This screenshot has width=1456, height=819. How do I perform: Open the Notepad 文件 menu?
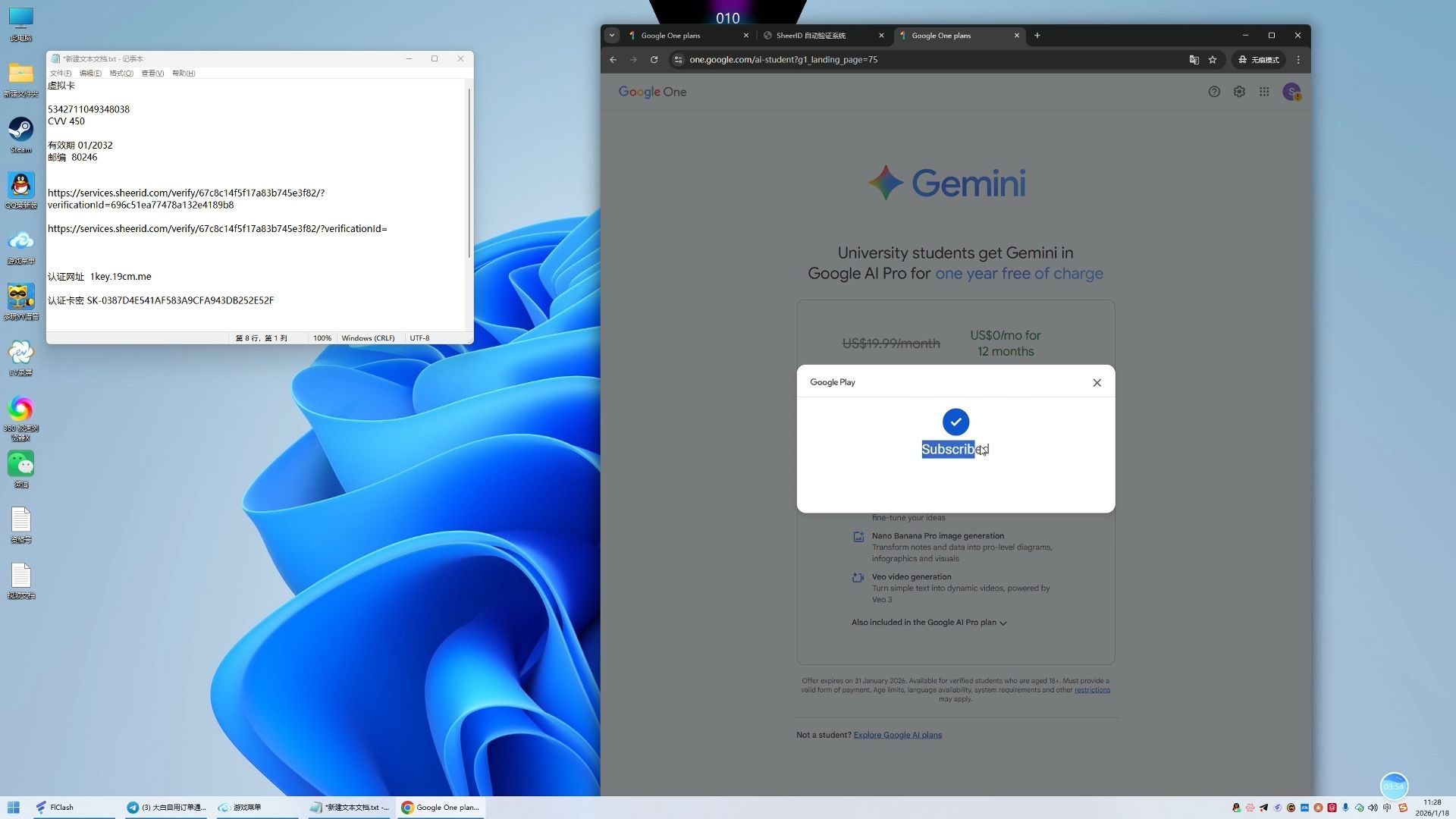[61, 74]
